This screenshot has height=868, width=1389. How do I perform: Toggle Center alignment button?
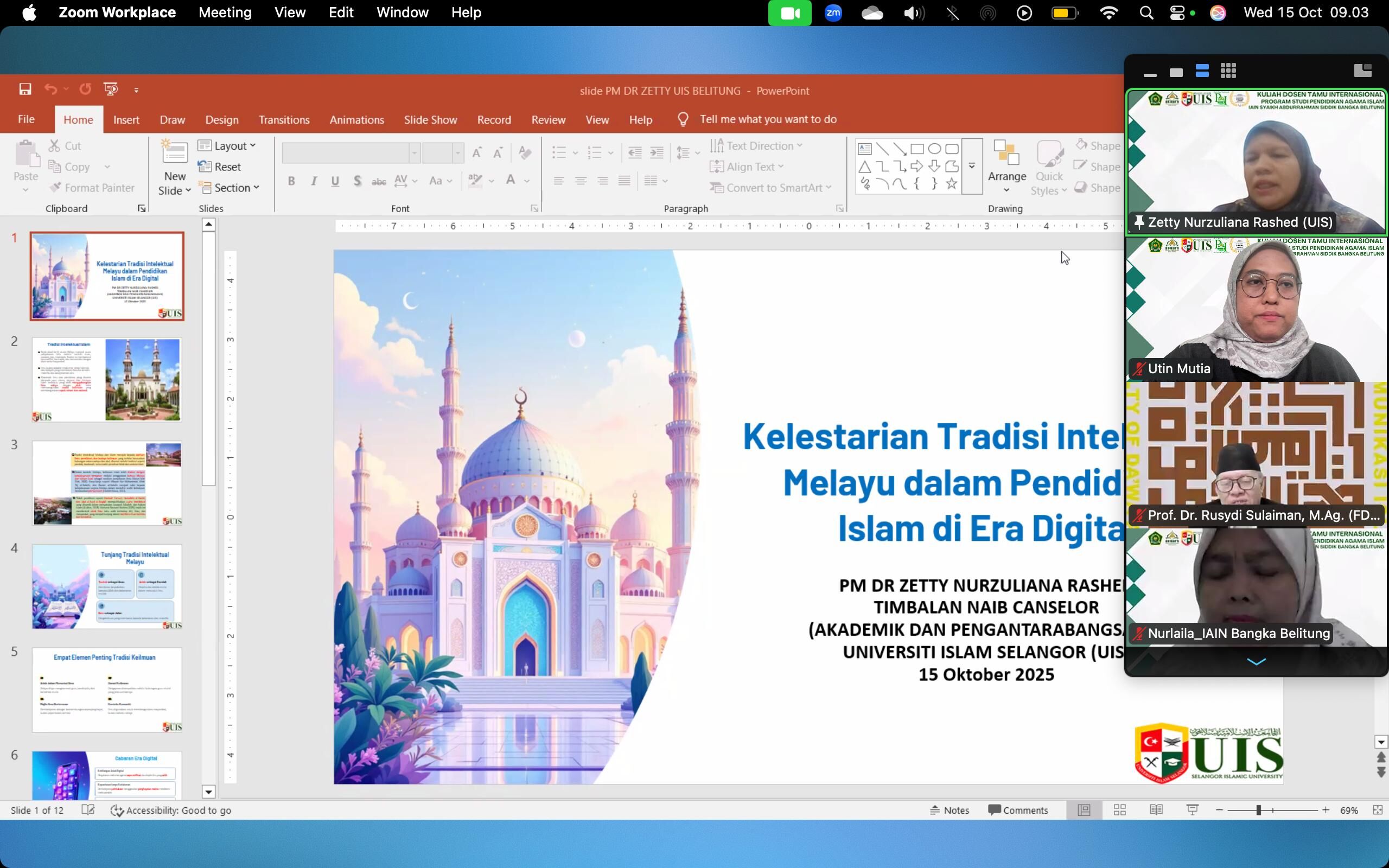580,181
